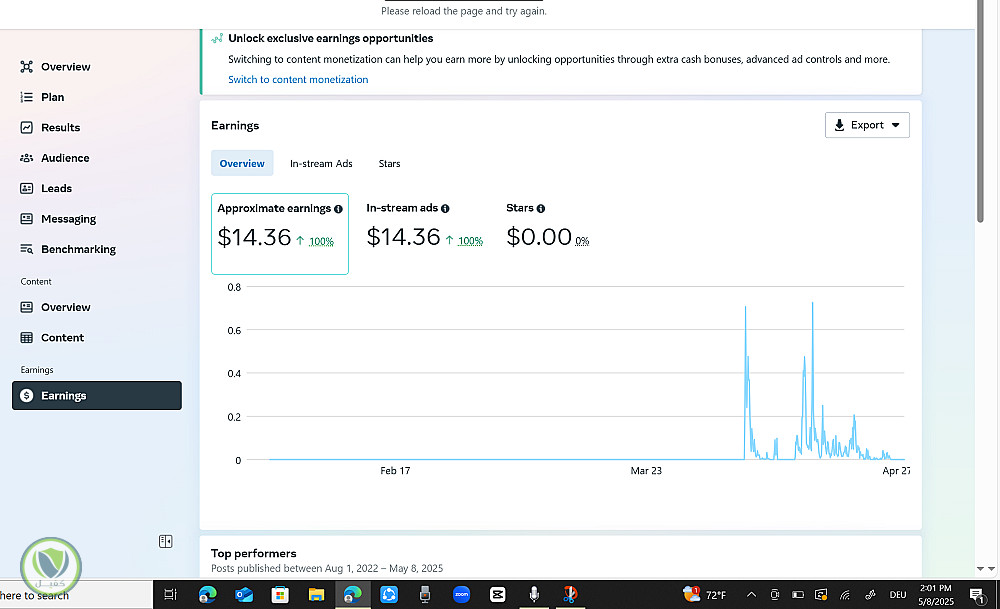Screen dimensions: 1000x609
Task: Open Content list under Content section
Action: click(x=62, y=338)
